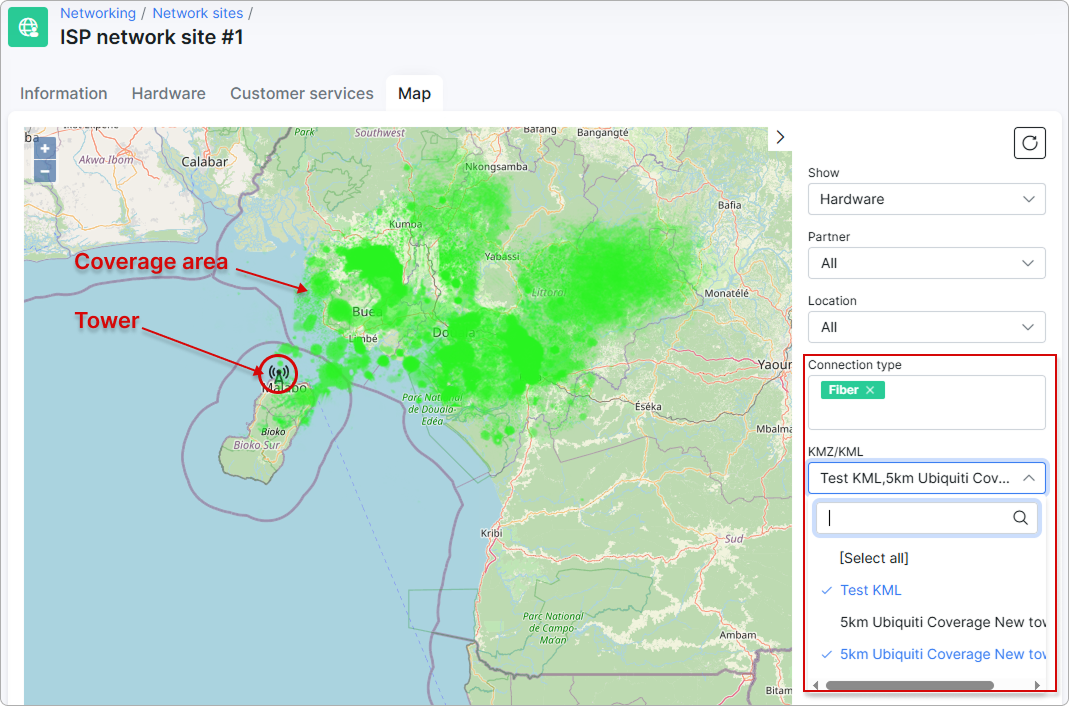The height and width of the screenshot is (706, 1069).
Task: Select the tower marker on the map
Action: pyautogui.click(x=279, y=373)
